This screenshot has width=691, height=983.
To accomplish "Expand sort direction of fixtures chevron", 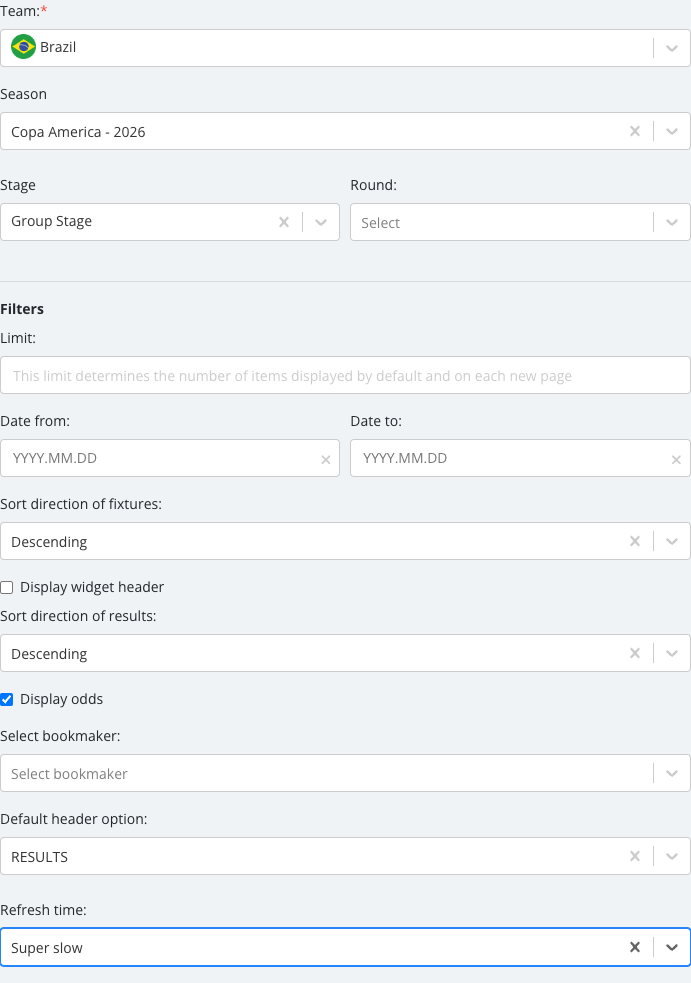I will click(x=672, y=542).
